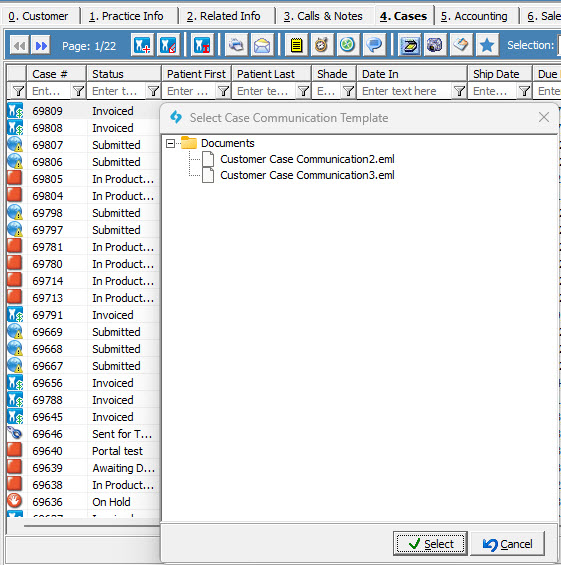This screenshot has width=561, height=565.
Task: Open filter dropdown for Date In column
Action: (459, 91)
